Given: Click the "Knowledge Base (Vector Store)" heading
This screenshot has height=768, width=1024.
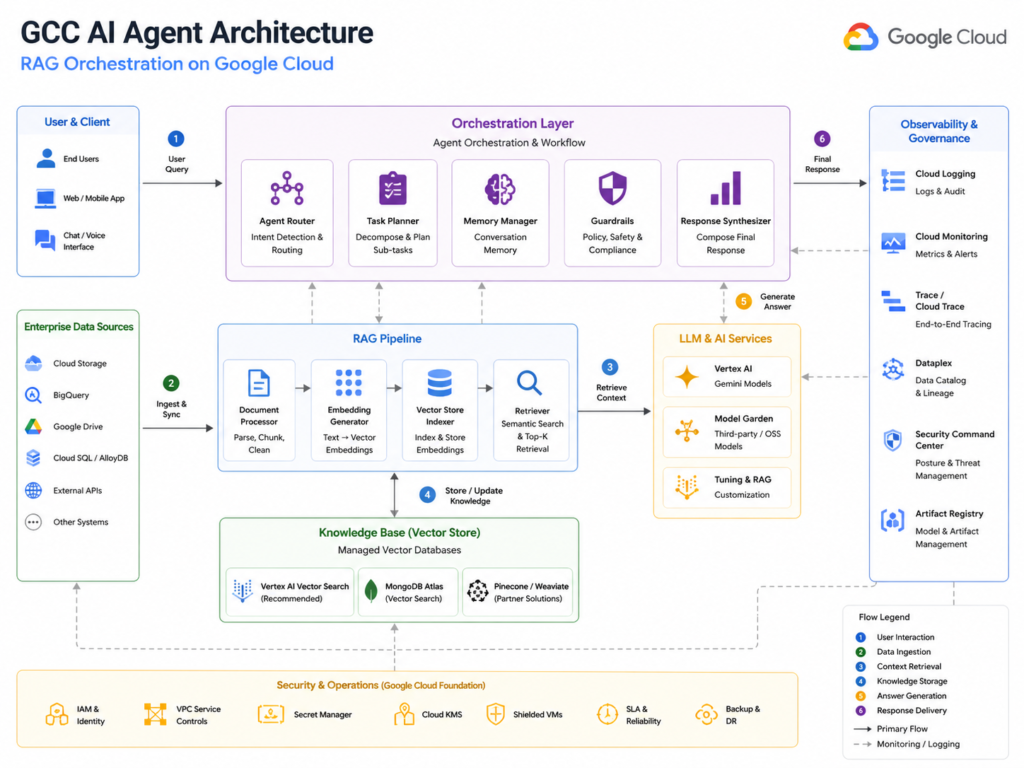Looking at the screenshot, I should pyautogui.click(x=400, y=532).
